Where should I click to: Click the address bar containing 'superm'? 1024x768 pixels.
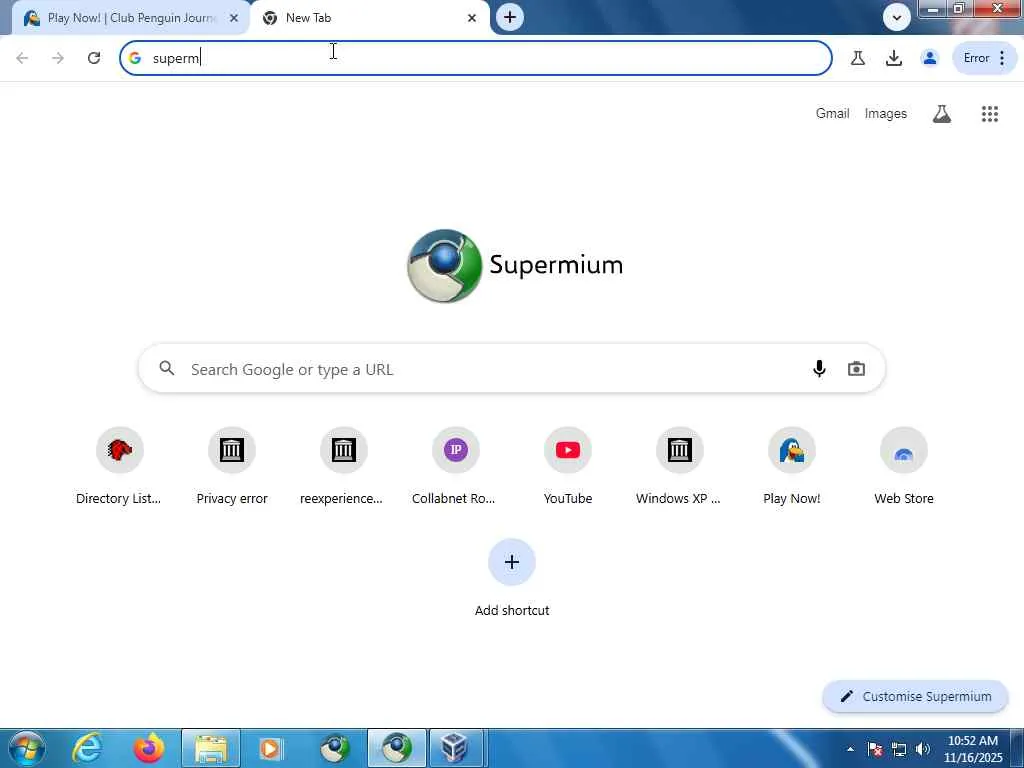[x=476, y=58]
